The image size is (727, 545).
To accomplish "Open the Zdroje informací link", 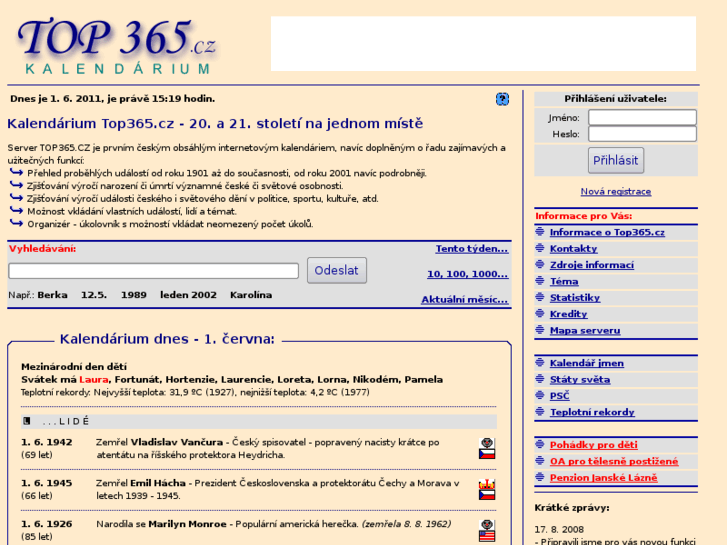I will pos(592,265).
